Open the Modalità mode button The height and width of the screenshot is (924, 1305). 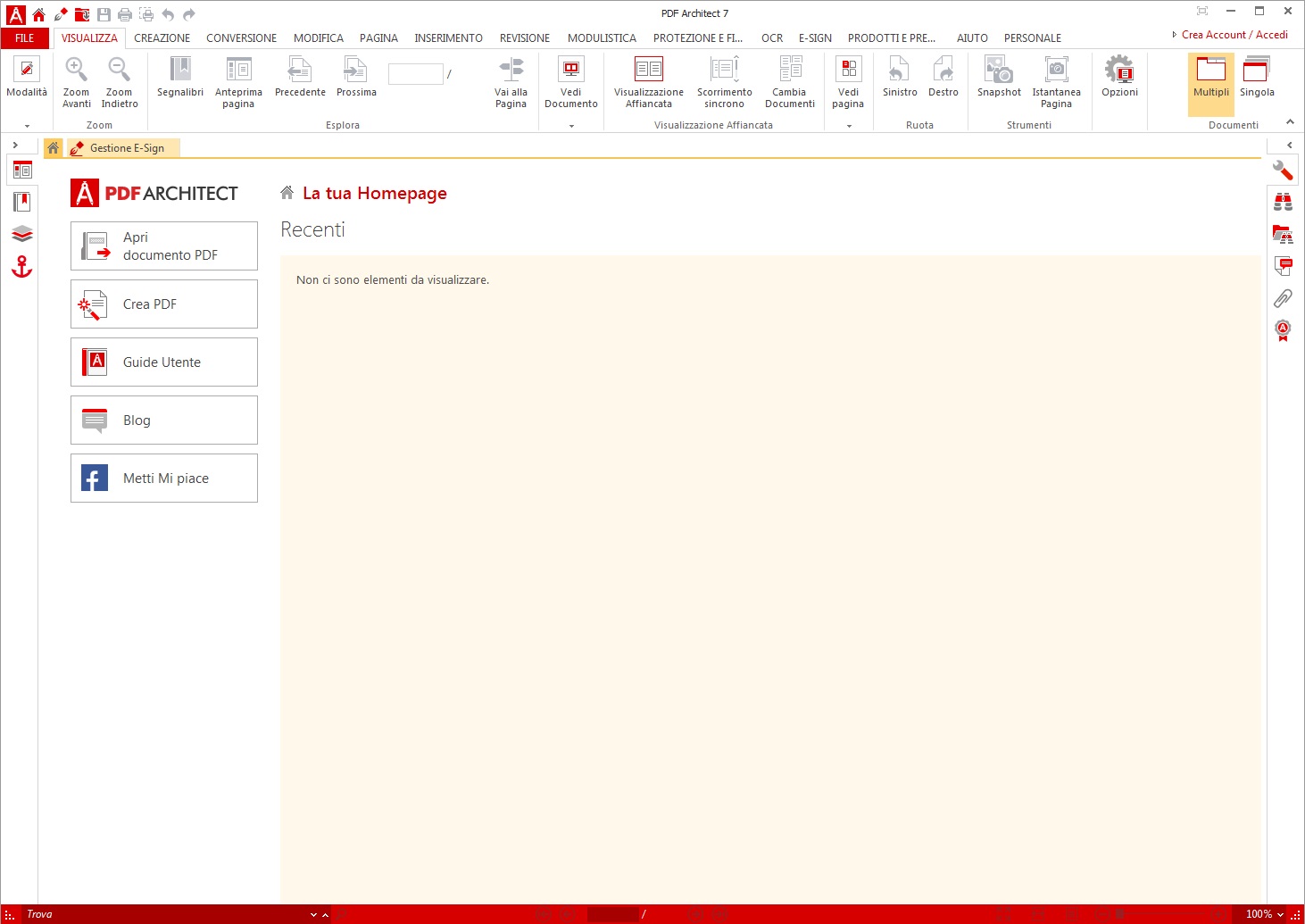27,76
